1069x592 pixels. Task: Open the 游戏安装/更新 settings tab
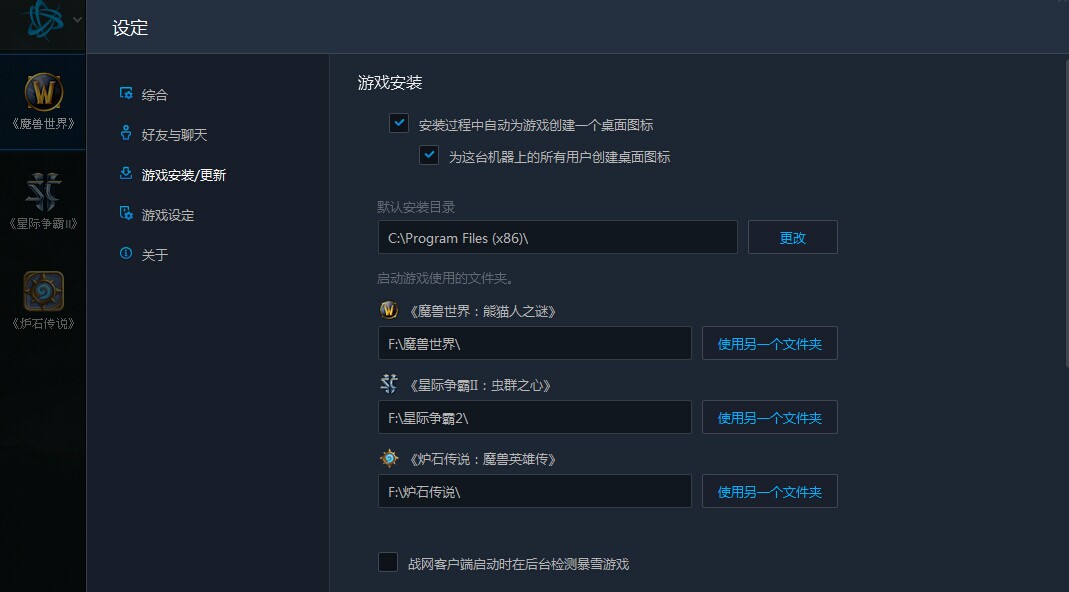tap(183, 175)
